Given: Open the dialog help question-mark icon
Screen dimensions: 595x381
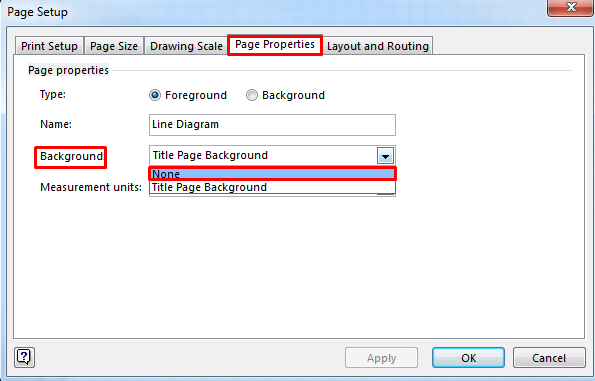Looking at the screenshot, I should [x=24, y=357].
